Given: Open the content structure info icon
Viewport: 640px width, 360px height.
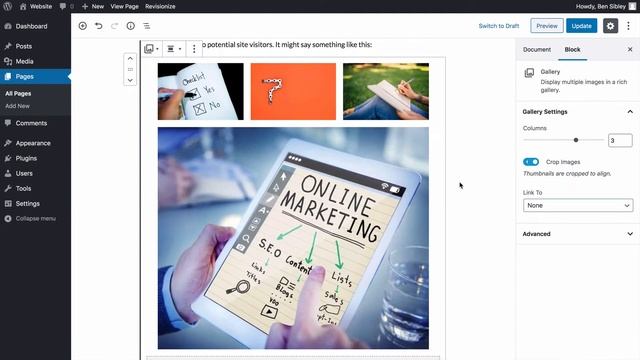Looking at the screenshot, I should (131, 26).
